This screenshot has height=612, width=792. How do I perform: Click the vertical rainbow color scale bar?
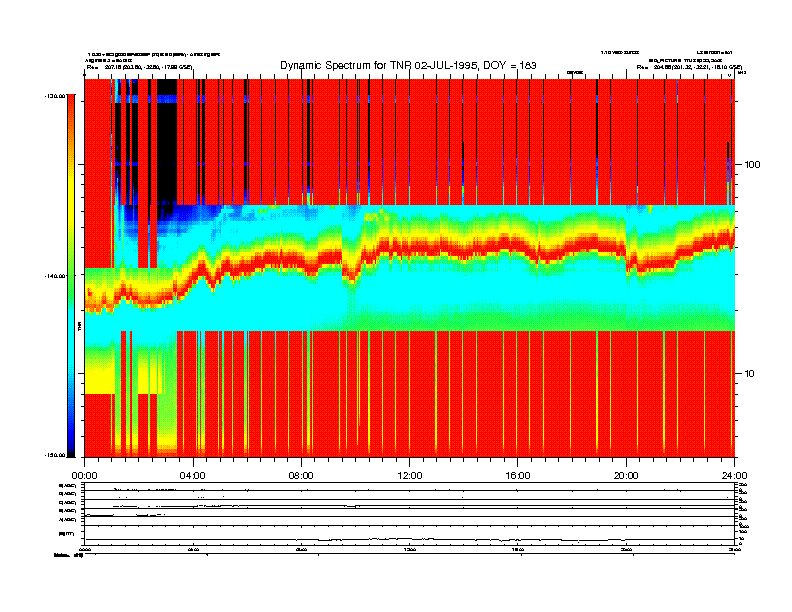point(71,275)
